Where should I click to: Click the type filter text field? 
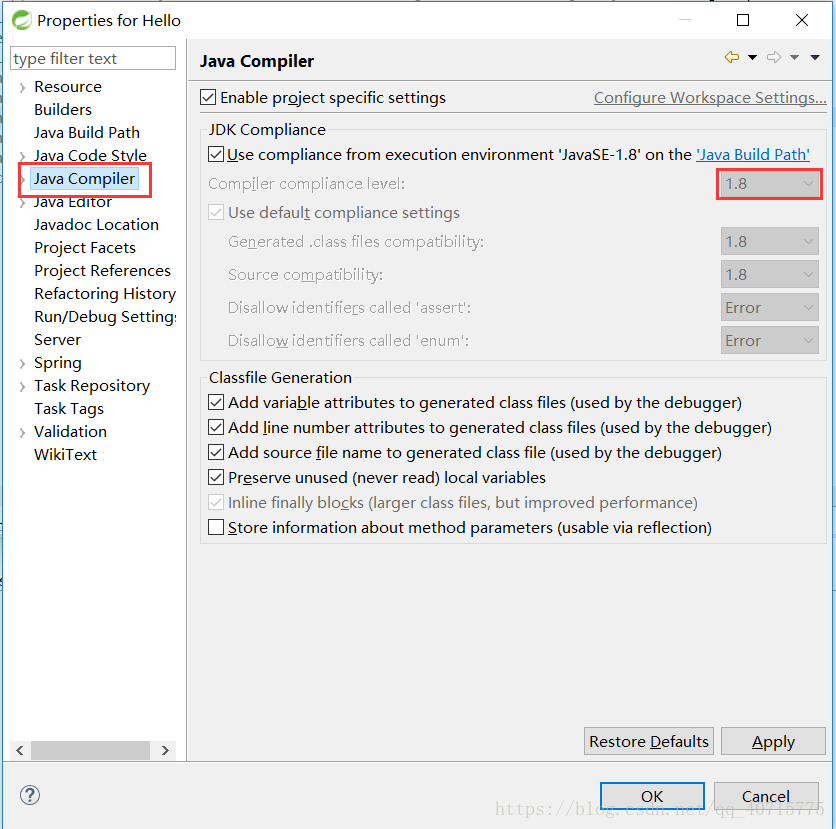click(x=93, y=58)
